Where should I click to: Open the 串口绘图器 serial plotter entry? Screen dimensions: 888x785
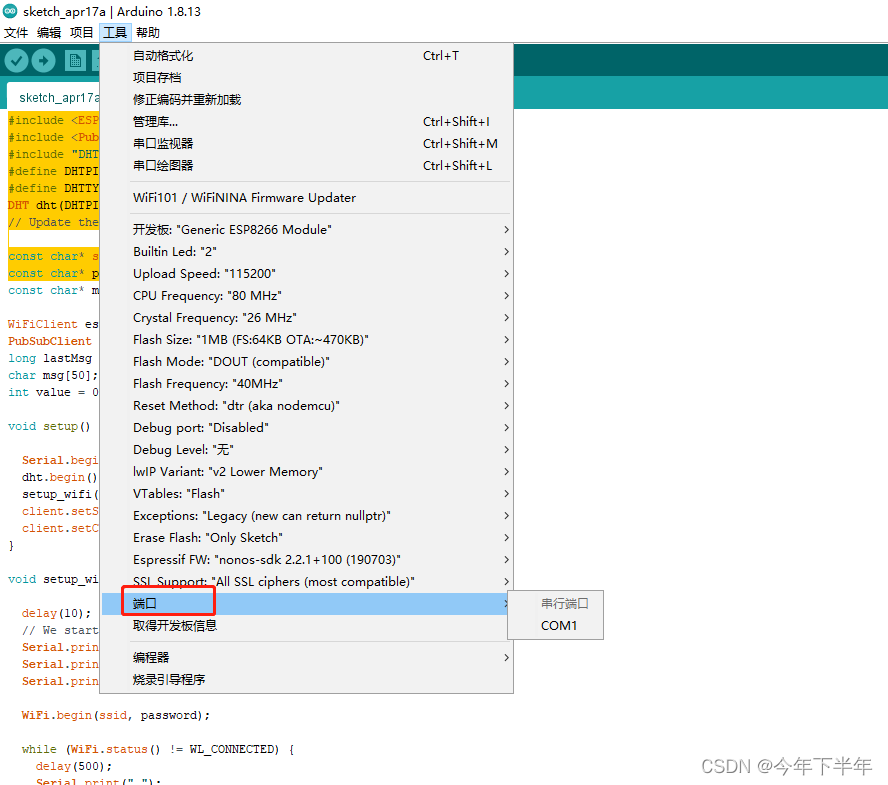pos(177,165)
